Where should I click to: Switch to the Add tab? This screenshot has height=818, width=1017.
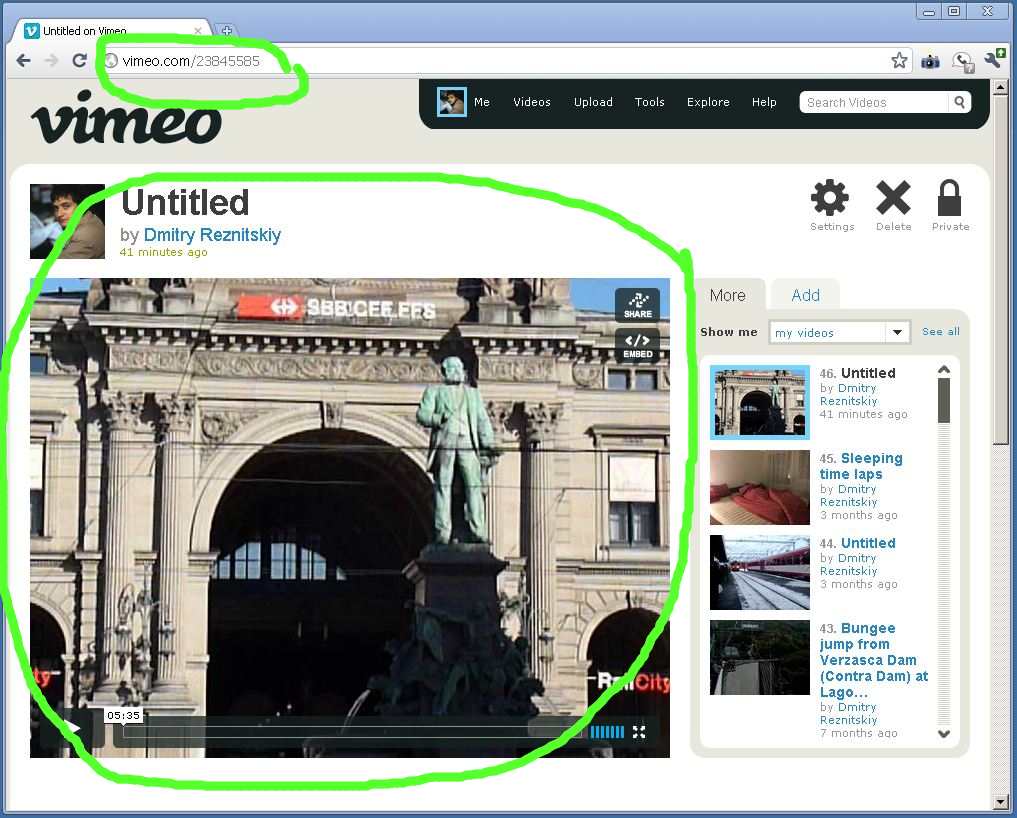pyautogui.click(x=805, y=295)
